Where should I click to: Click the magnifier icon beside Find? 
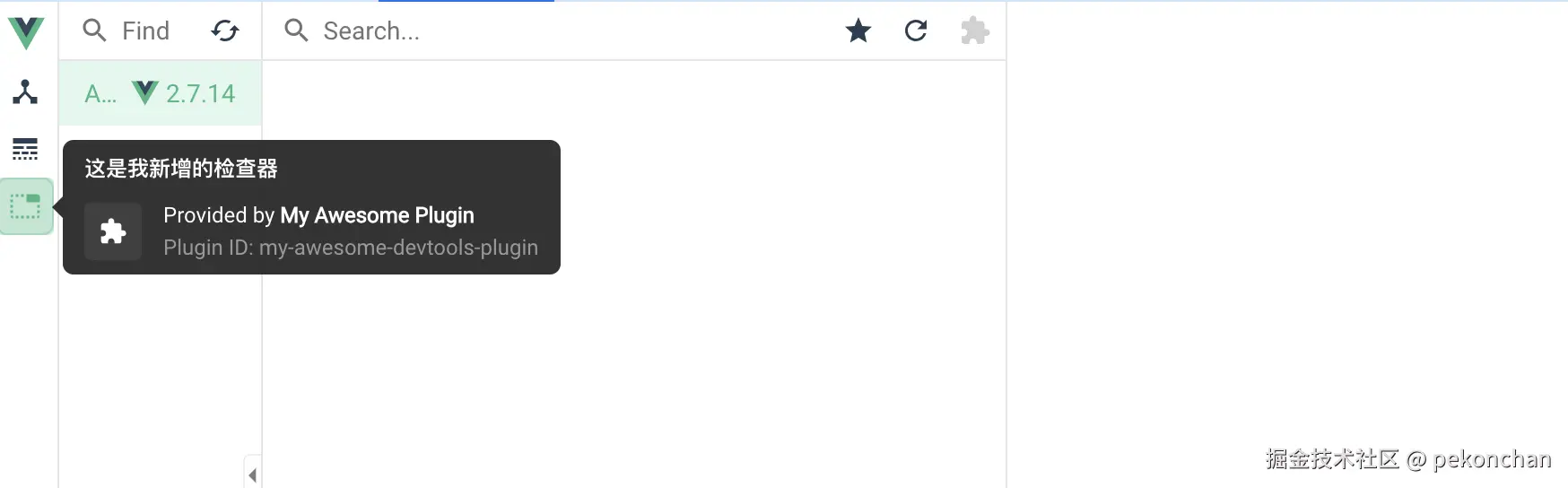click(94, 30)
